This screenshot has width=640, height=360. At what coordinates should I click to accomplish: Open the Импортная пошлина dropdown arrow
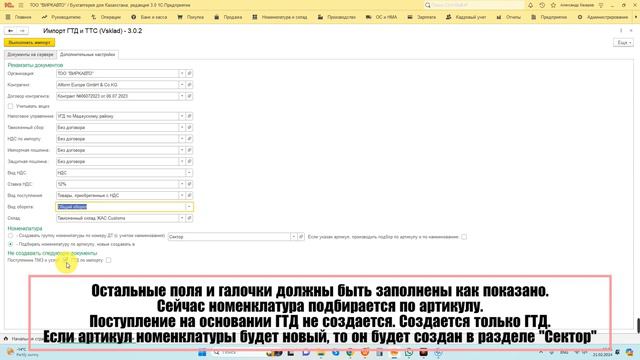[182, 150]
